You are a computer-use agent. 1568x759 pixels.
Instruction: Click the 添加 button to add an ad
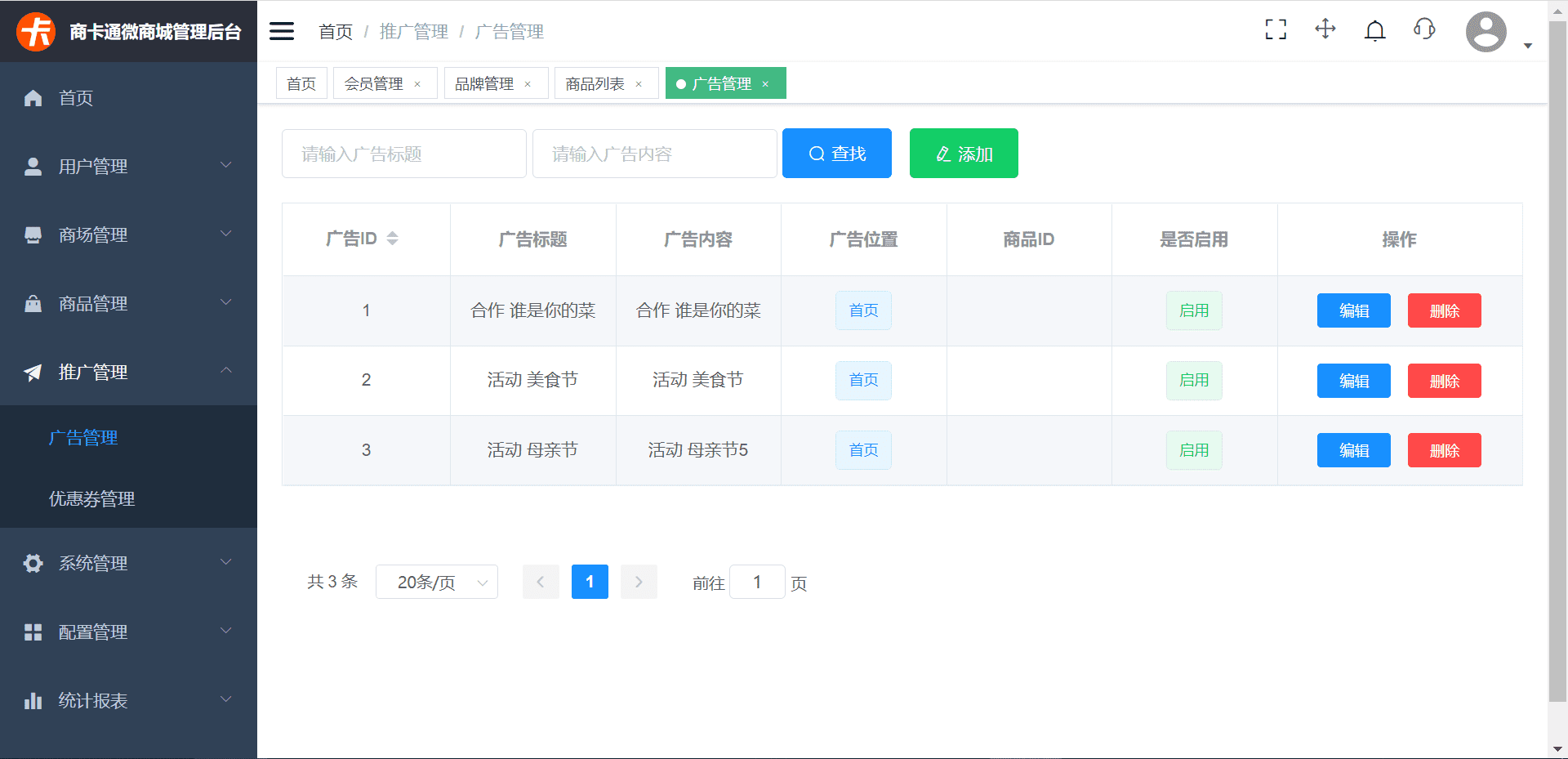(x=964, y=153)
